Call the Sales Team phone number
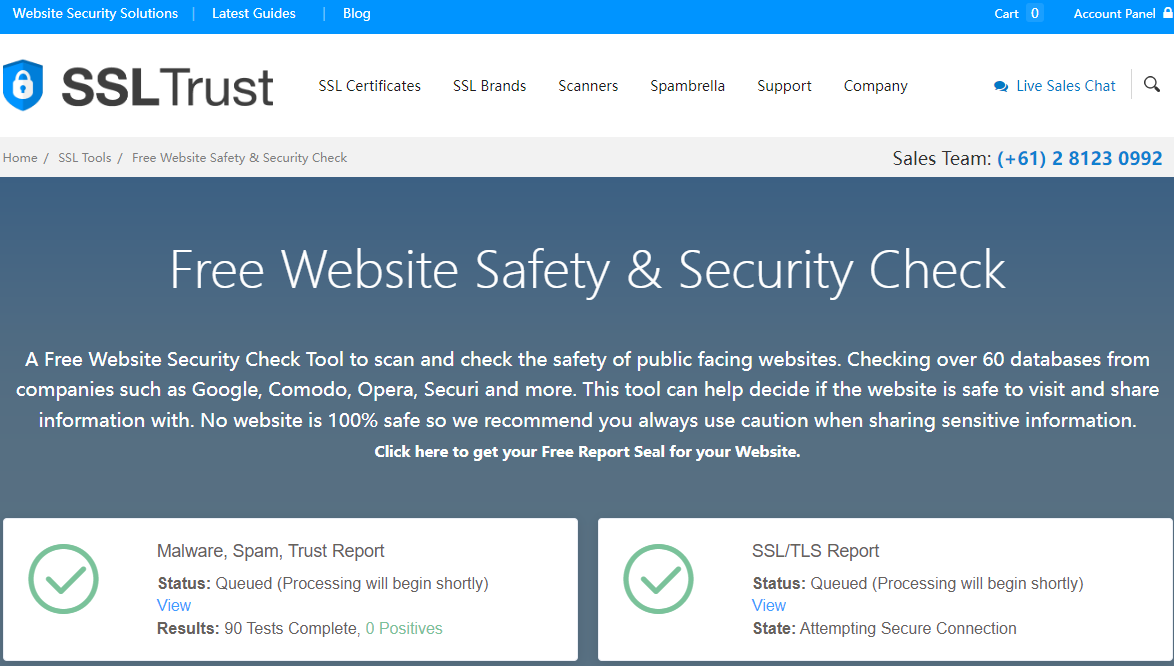 pyautogui.click(x=1079, y=158)
